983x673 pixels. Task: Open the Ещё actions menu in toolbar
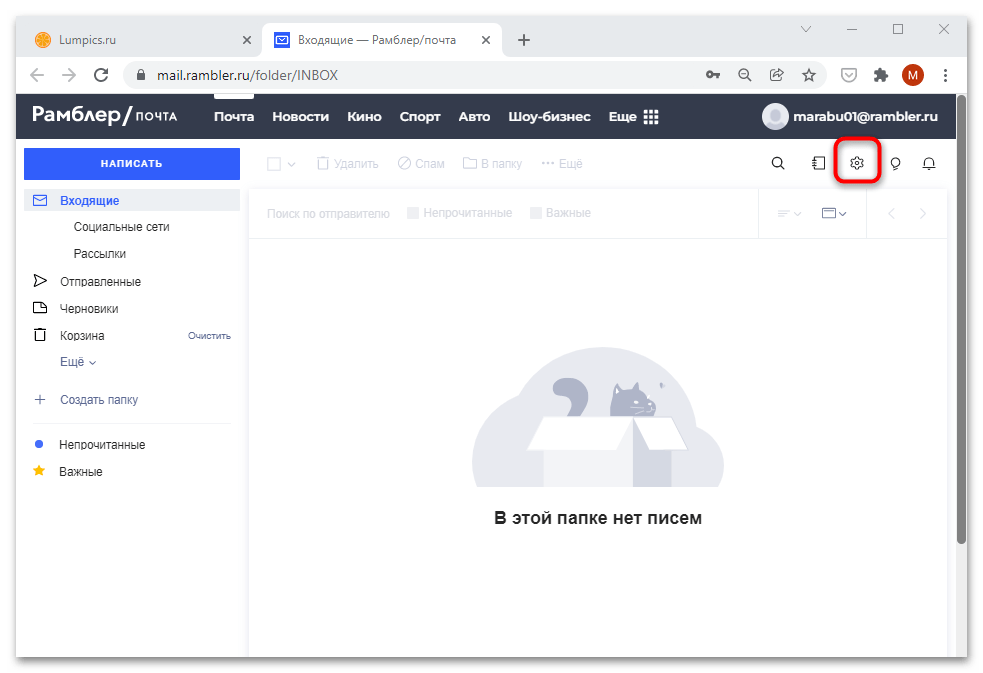tap(562, 164)
